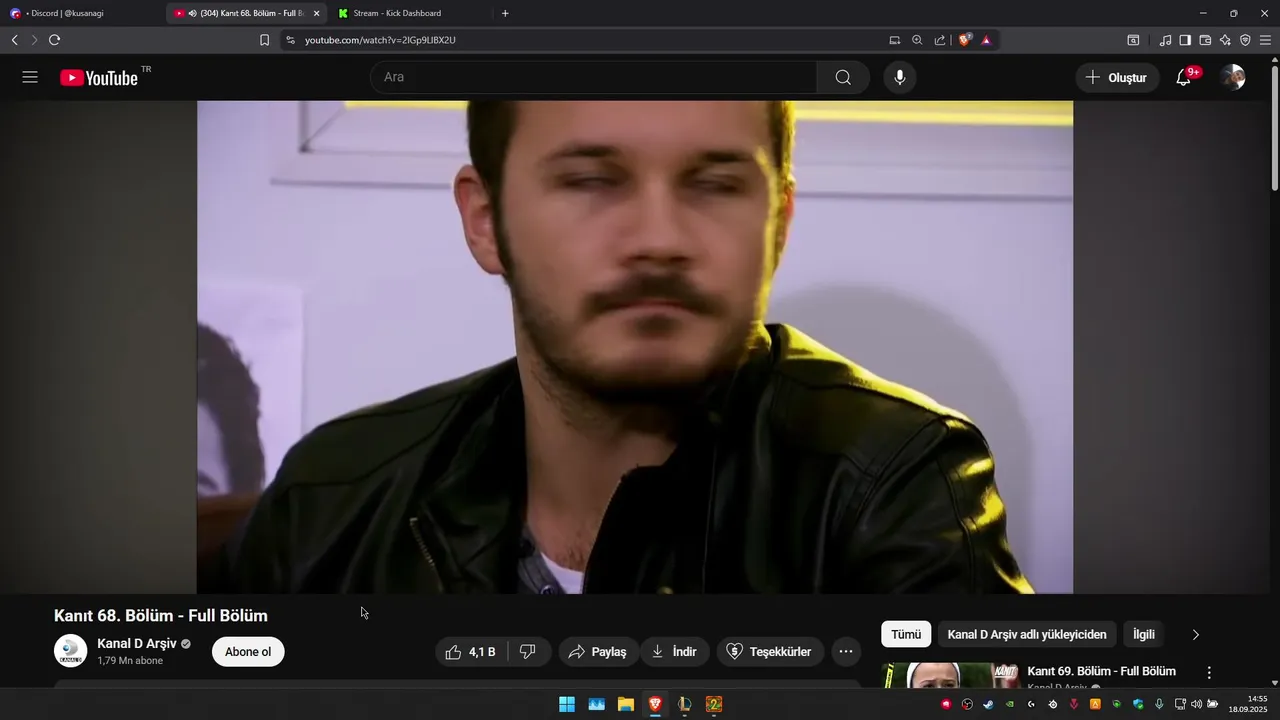1280x720 pixels.
Task: Close the Kanıt 68. Bölüm tab
Action: tap(316, 13)
